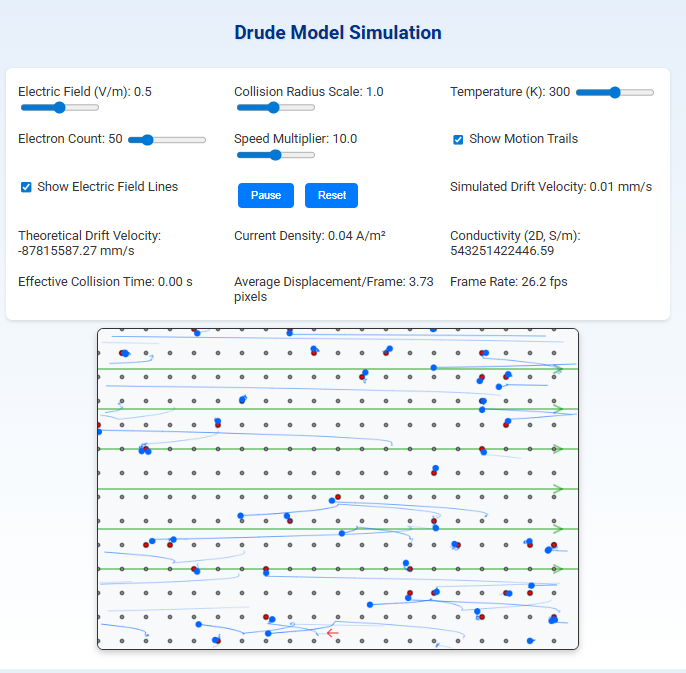Click the Show Motion Trails label
The width and height of the screenshot is (686, 673).
(x=523, y=139)
